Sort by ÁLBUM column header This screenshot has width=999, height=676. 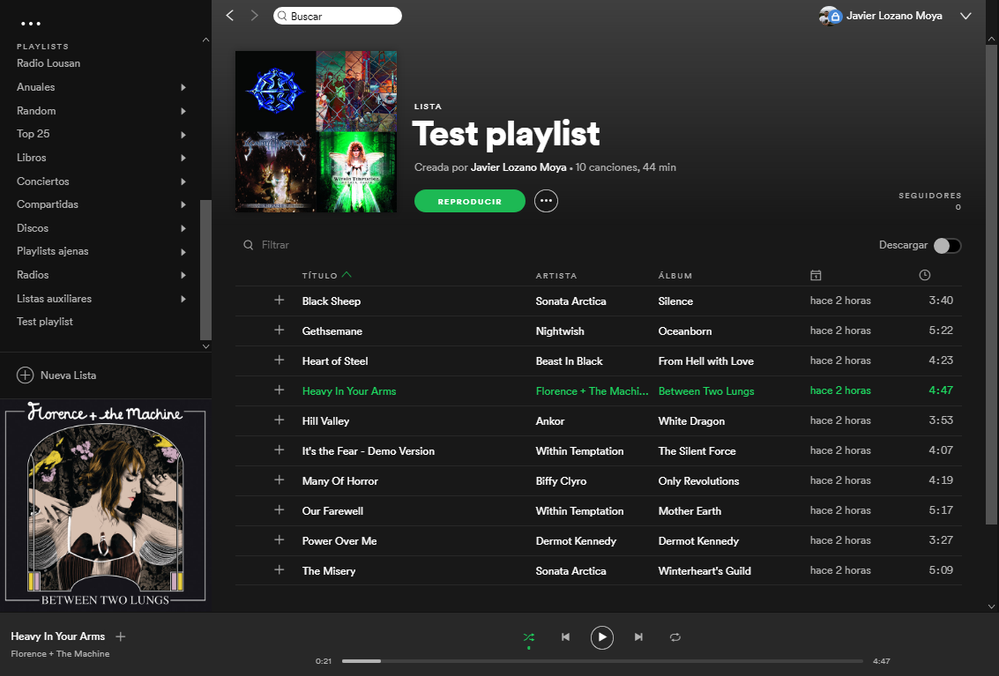click(x=675, y=276)
